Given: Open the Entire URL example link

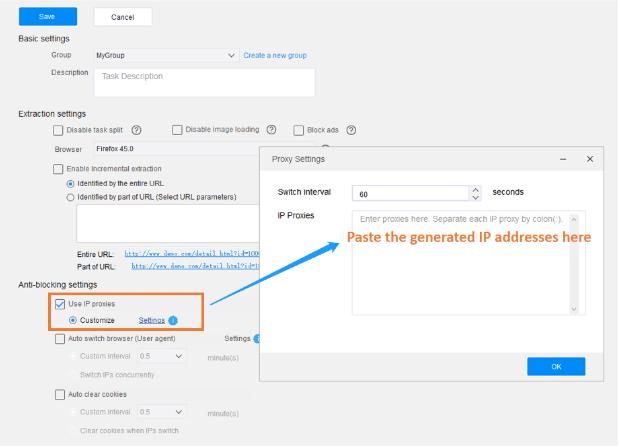Looking at the screenshot, I should [x=192, y=254].
